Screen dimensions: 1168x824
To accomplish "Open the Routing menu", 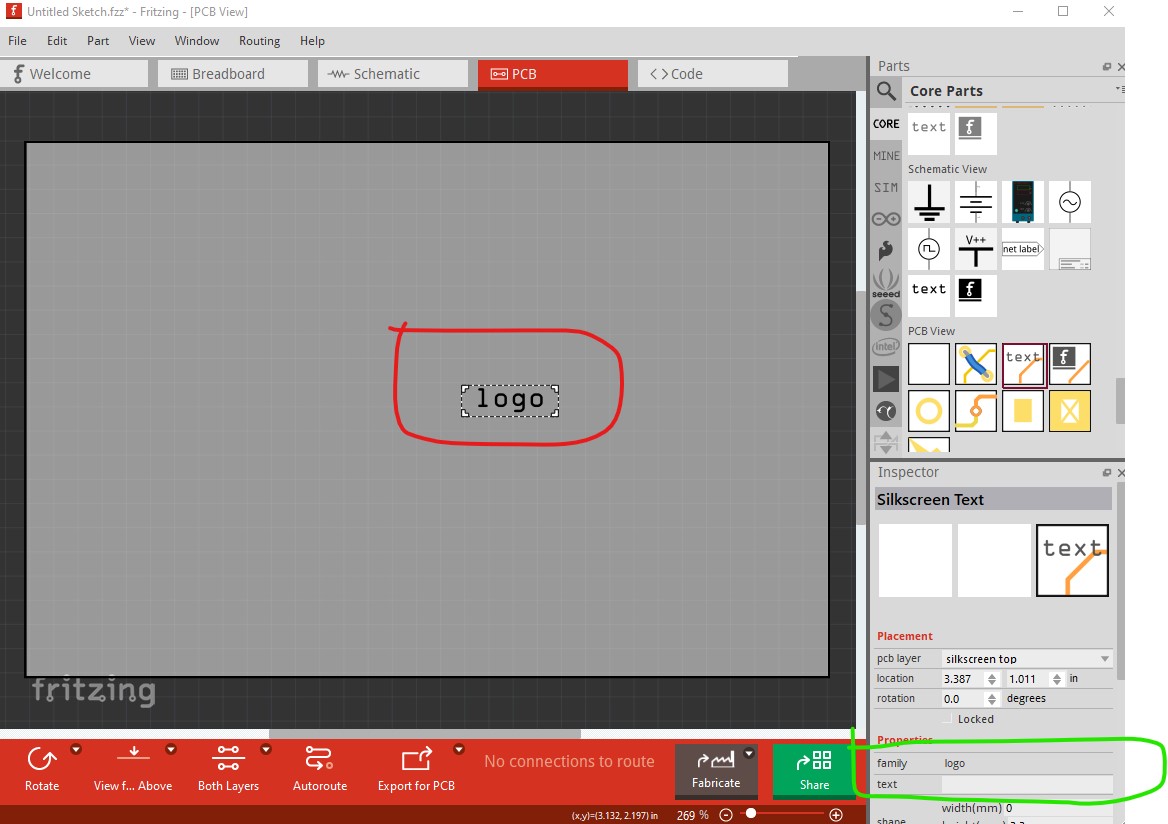I will pyautogui.click(x=259, y=41).
